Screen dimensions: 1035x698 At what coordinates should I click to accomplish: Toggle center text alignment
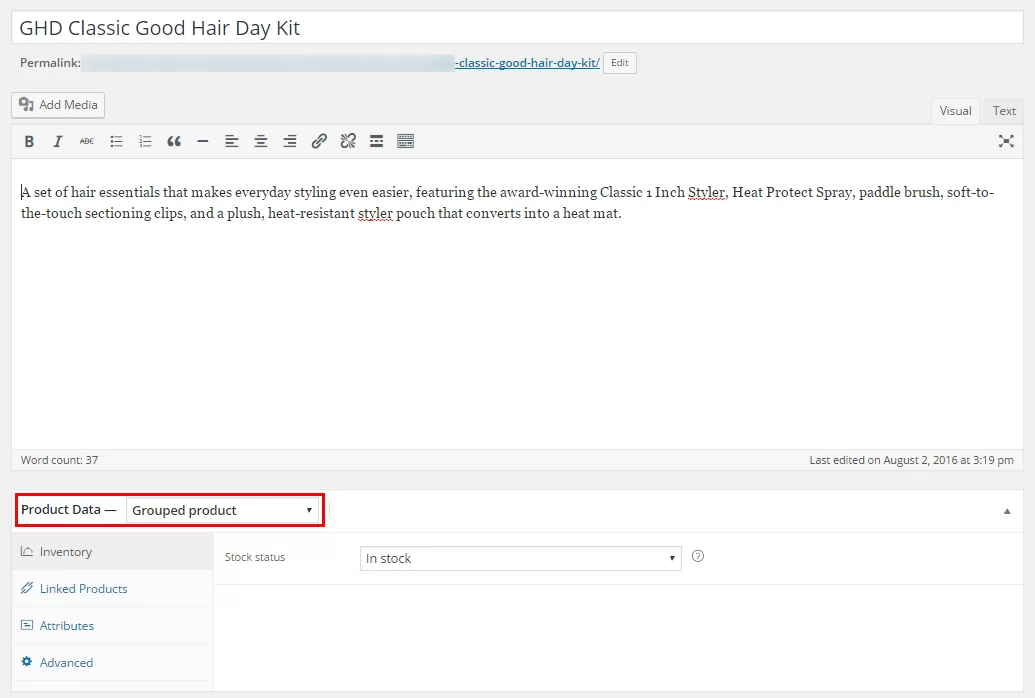(261, 141)
